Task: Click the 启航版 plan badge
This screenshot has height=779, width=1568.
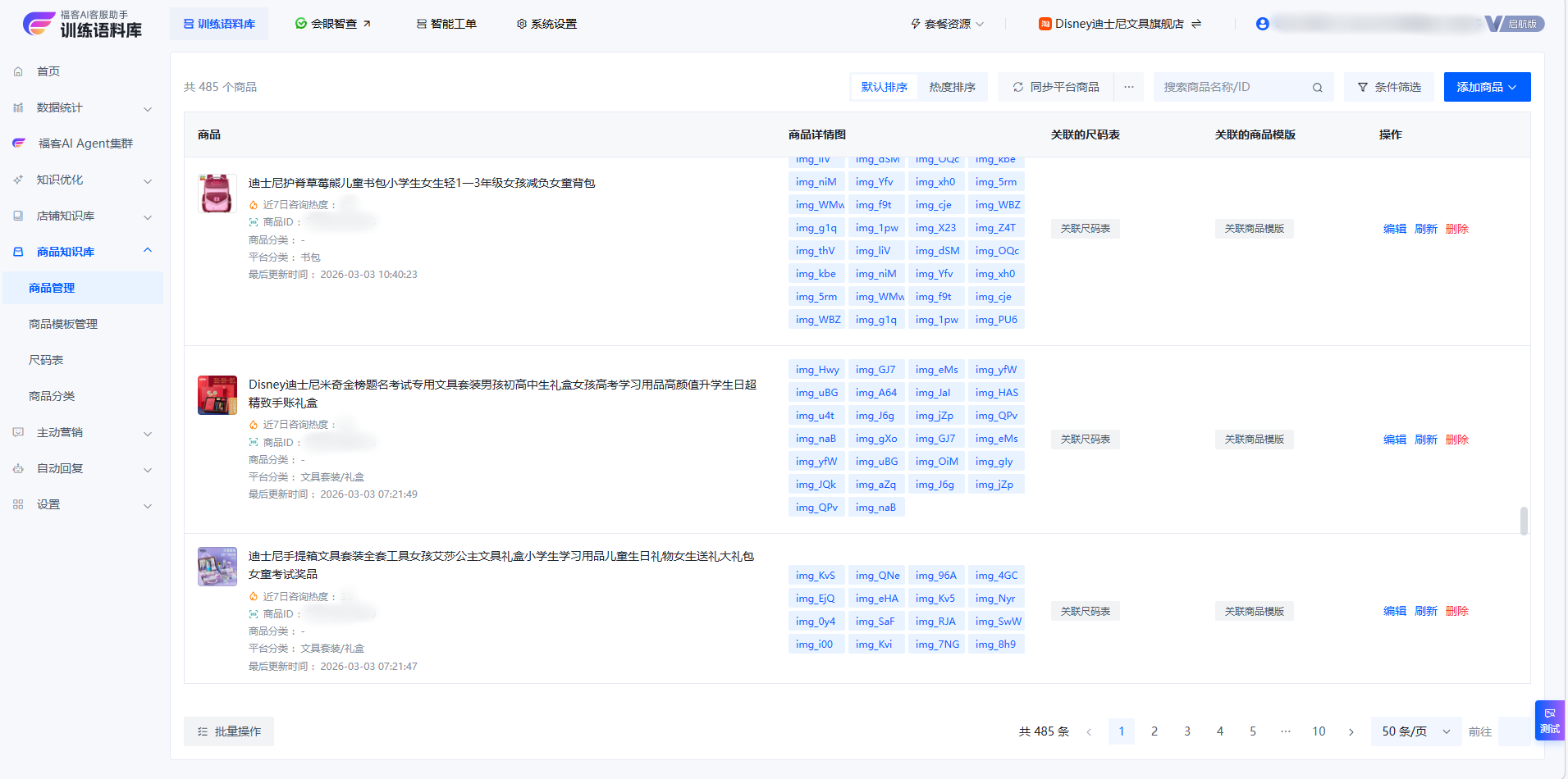Action: [x=1515, y=24]
